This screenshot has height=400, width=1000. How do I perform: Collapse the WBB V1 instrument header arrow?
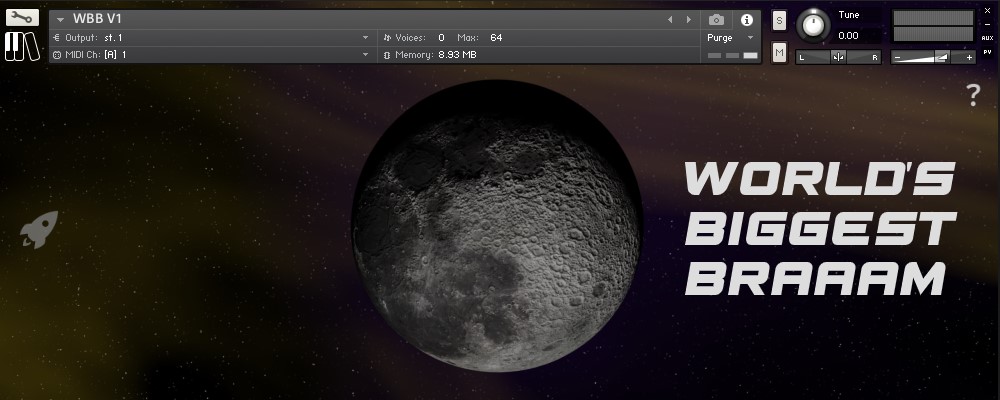click(x=61, y=20)
